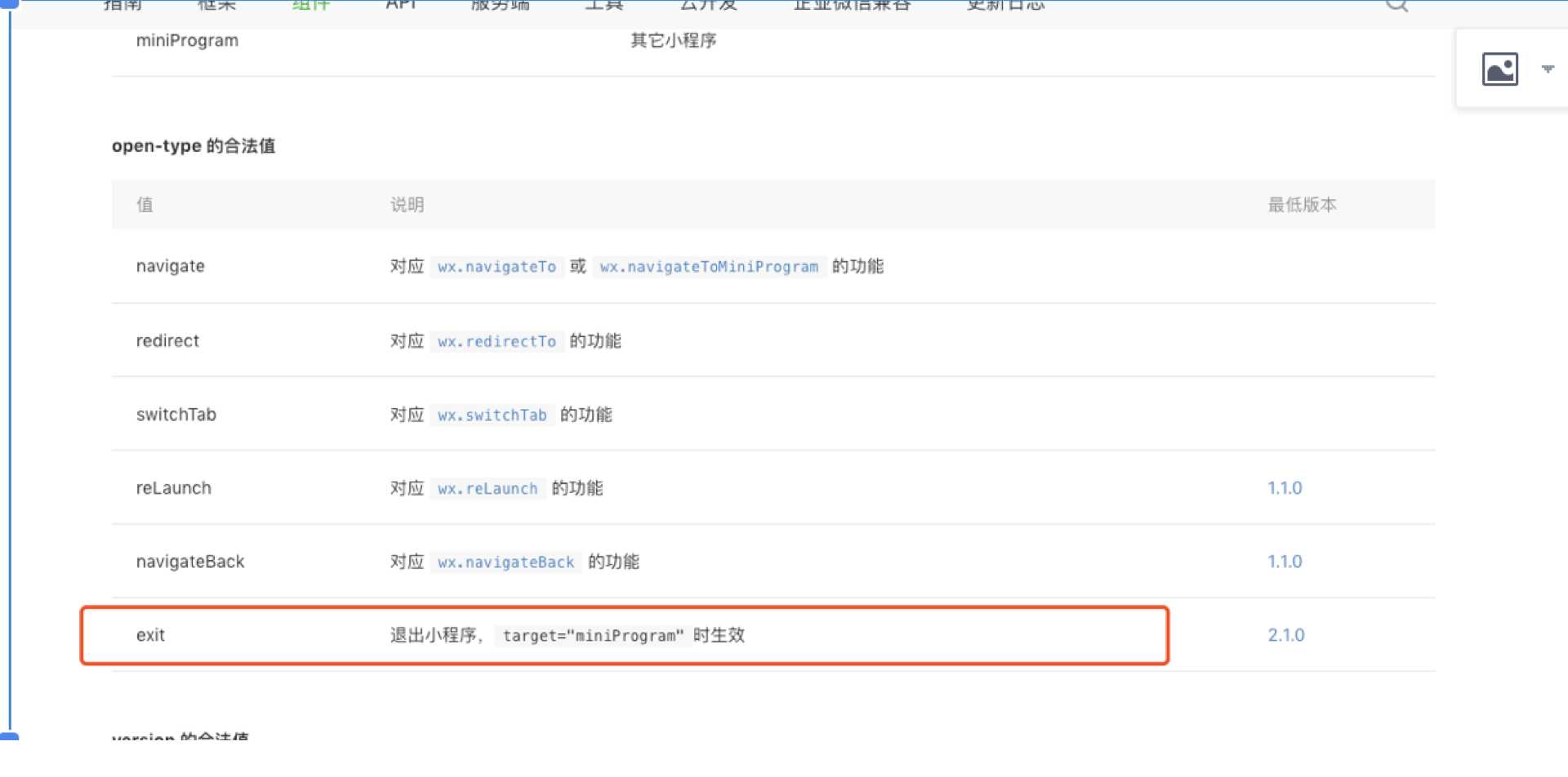Click the '其它小程序' description text
This screenshot has width=1568, height=777.
point(674,41)
